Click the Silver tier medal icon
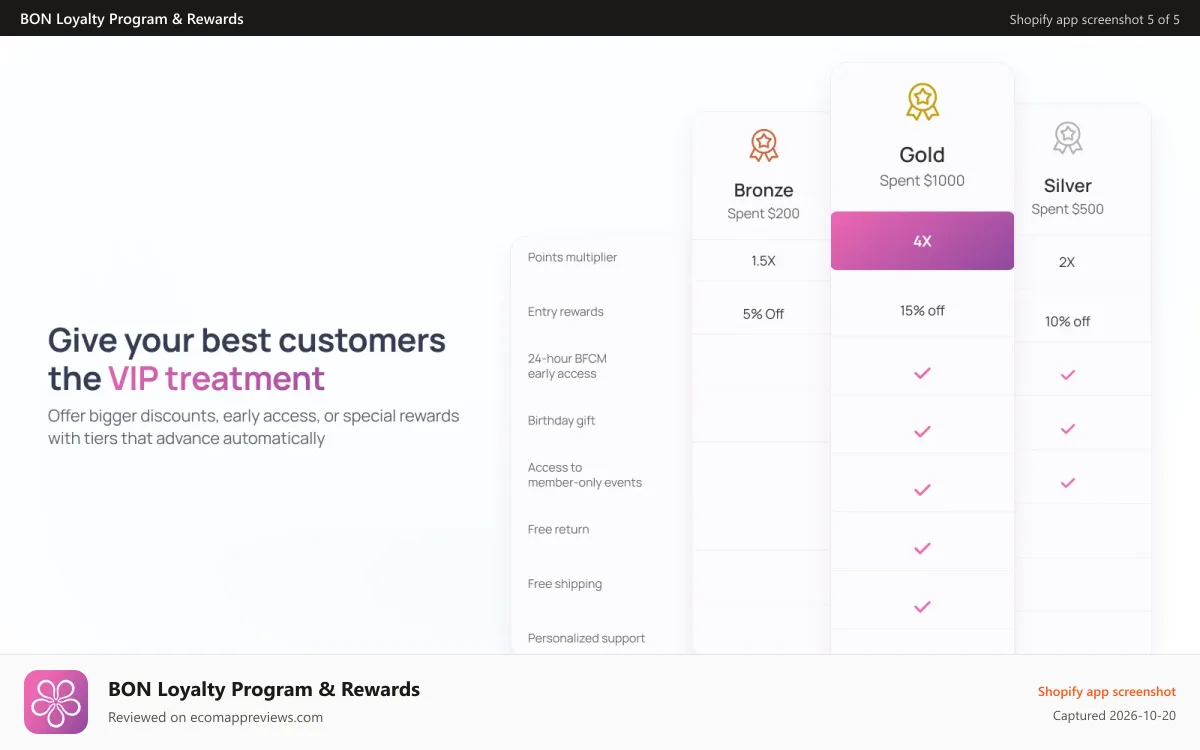This screenshot has width=1200, height=750. click(x=1068, y=138)
